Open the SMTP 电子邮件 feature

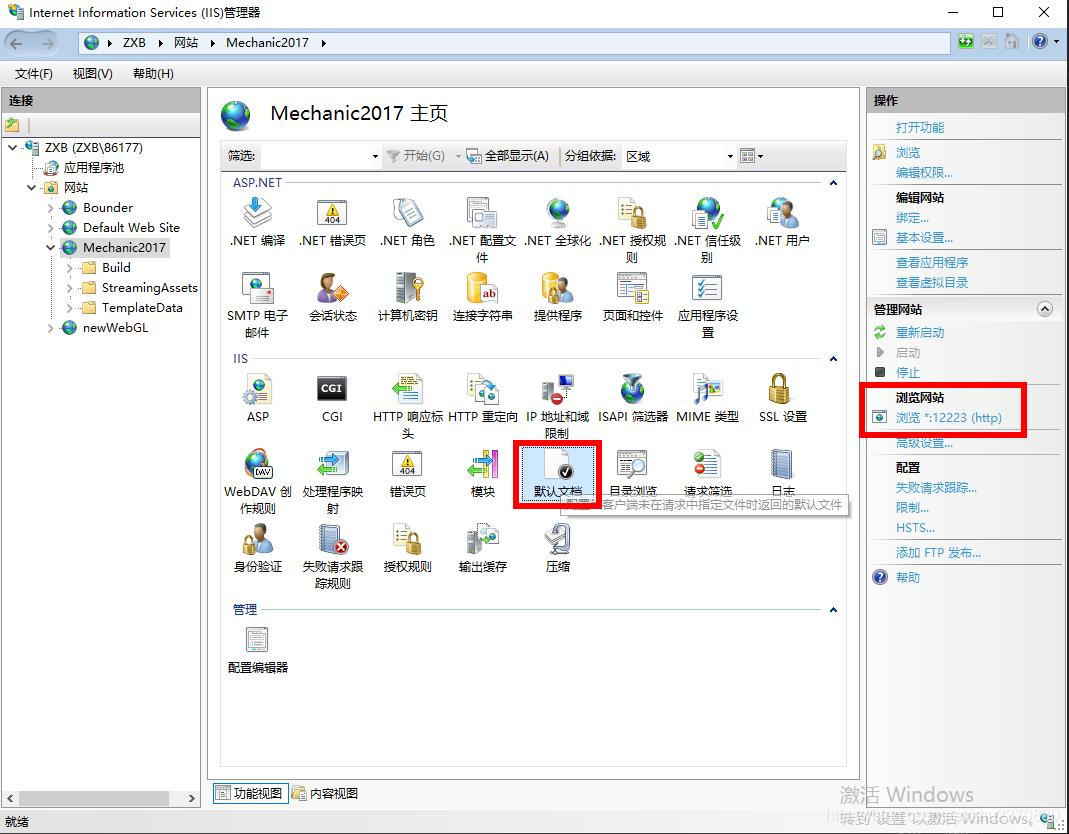[258, 306]
